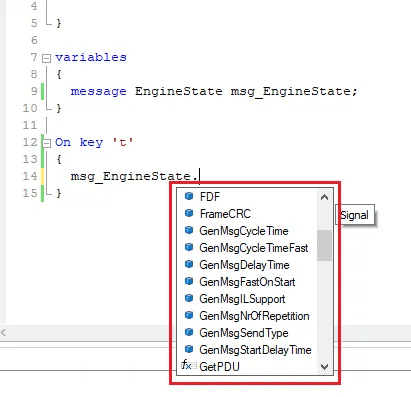The height and width of the screenshot is (397, 411).
Task: Click 'EngineState' type name on line 9
Action: coord(178,91)
